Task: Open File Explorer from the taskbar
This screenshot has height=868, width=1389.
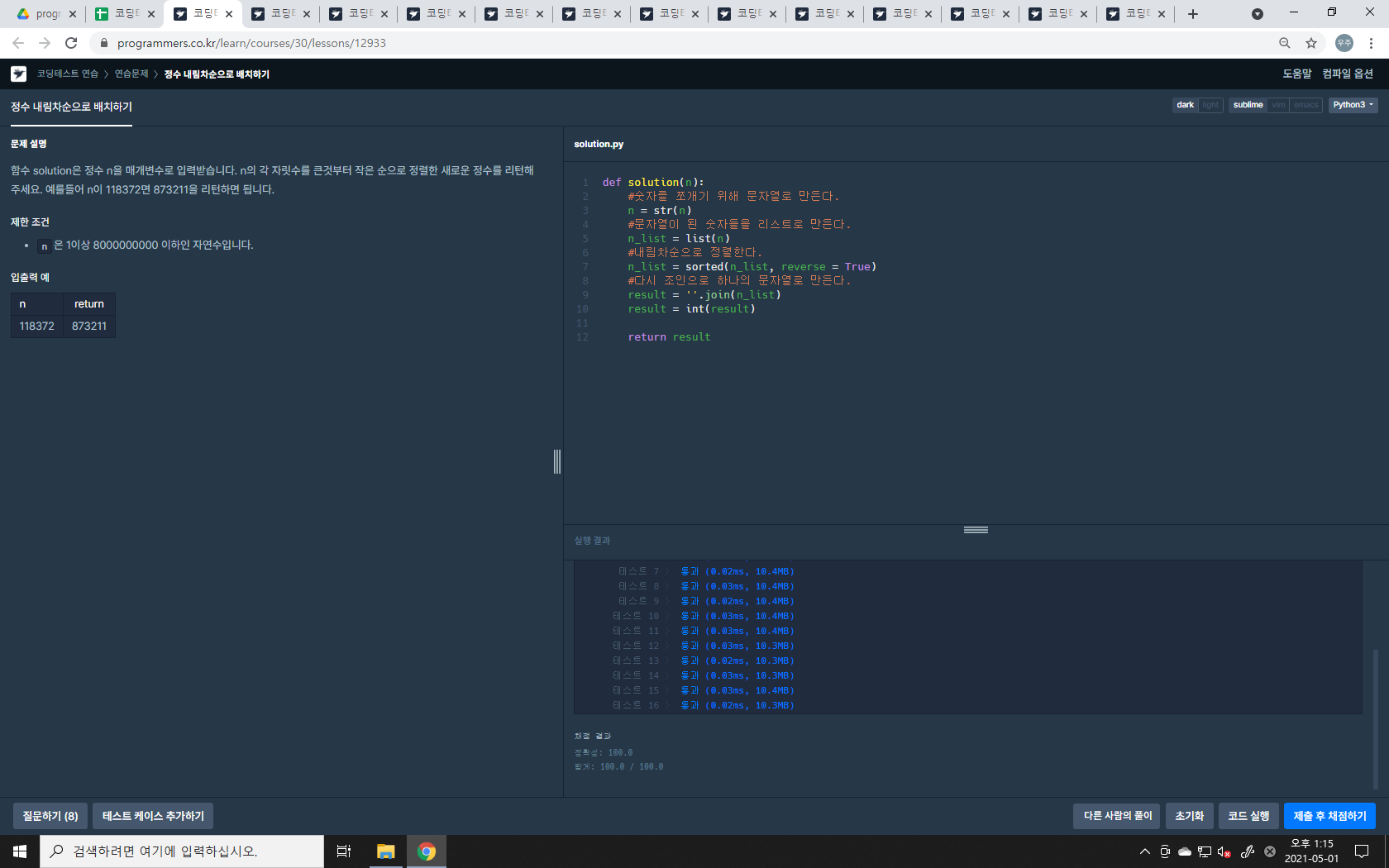Action: click(385, 851)
